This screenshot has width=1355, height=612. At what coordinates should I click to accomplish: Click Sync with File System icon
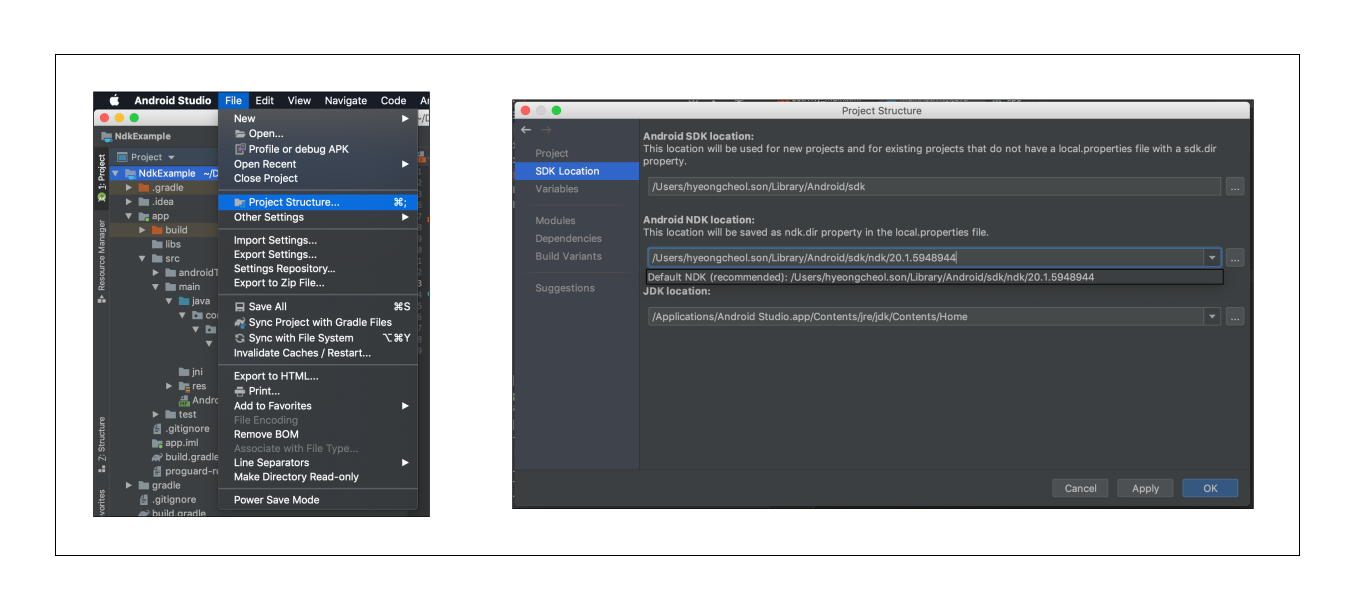(240, 338)
